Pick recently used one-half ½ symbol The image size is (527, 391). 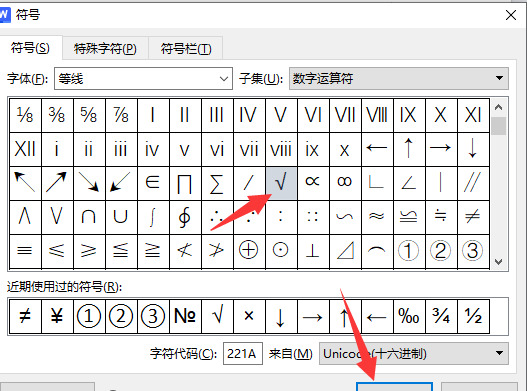pyautogui.click(x=473, y=316)
